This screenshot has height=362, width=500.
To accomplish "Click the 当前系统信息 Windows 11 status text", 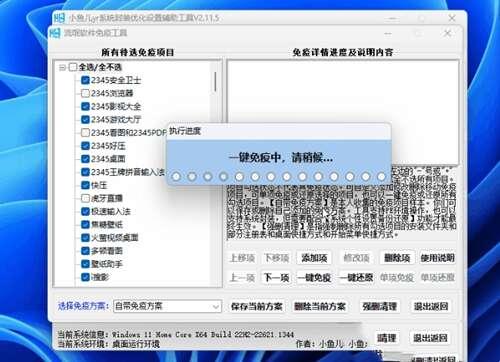I will (x=176, y=334).
